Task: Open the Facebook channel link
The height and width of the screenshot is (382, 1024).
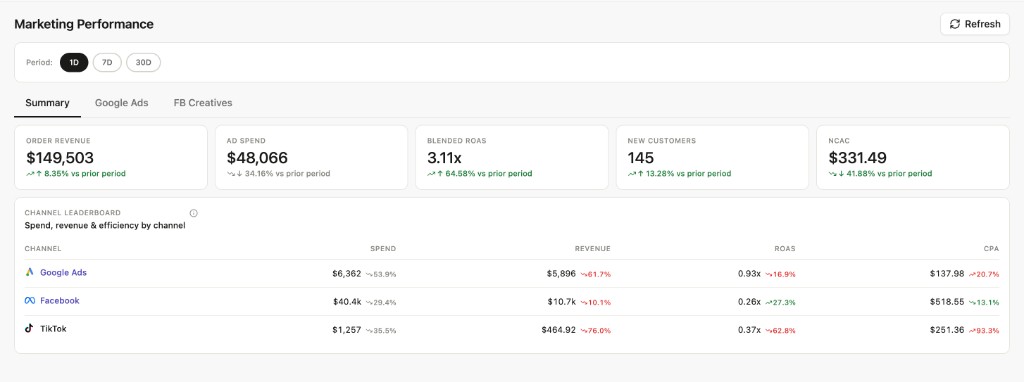Action: click(60, 300)
